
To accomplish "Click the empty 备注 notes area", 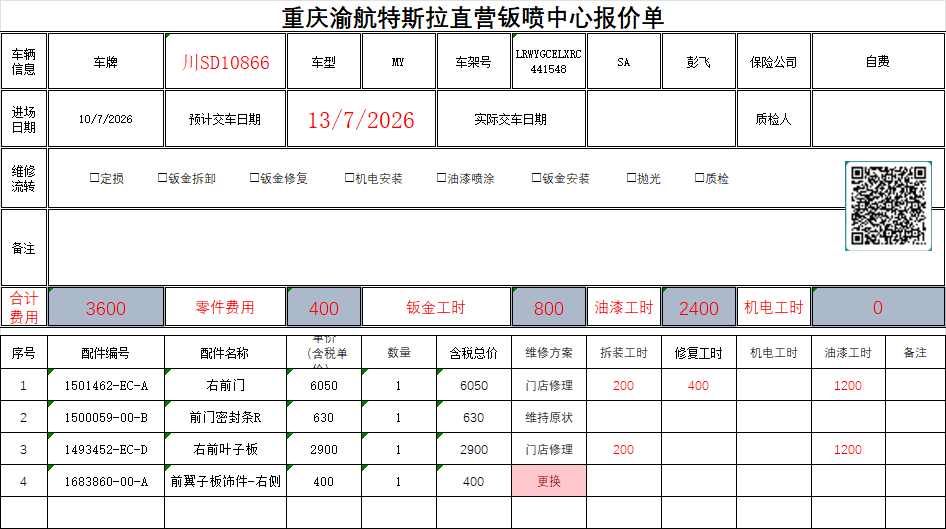I will pyautogui.click(x=446, y=248).
